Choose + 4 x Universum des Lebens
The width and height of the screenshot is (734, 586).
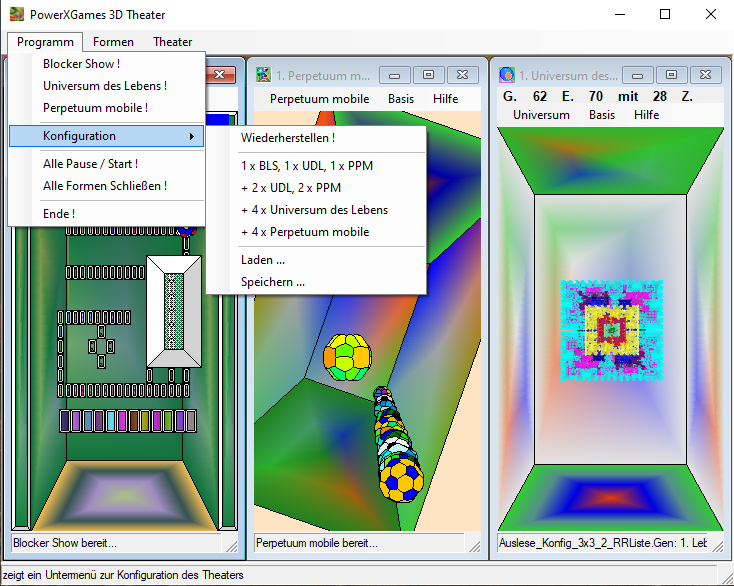pyautogui.click(x=316, y=210)
